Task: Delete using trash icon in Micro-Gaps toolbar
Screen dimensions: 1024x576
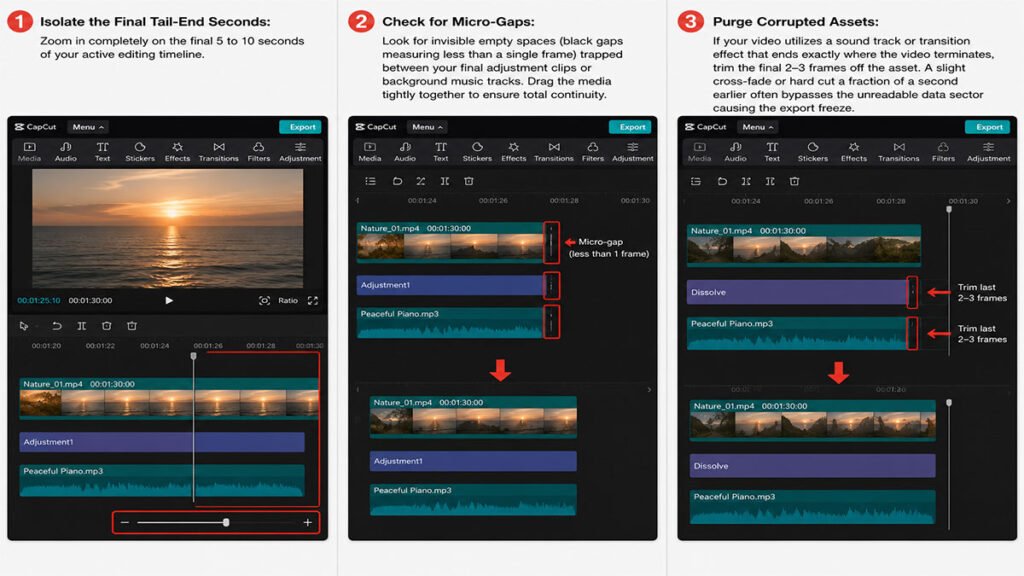Action: 469,181
